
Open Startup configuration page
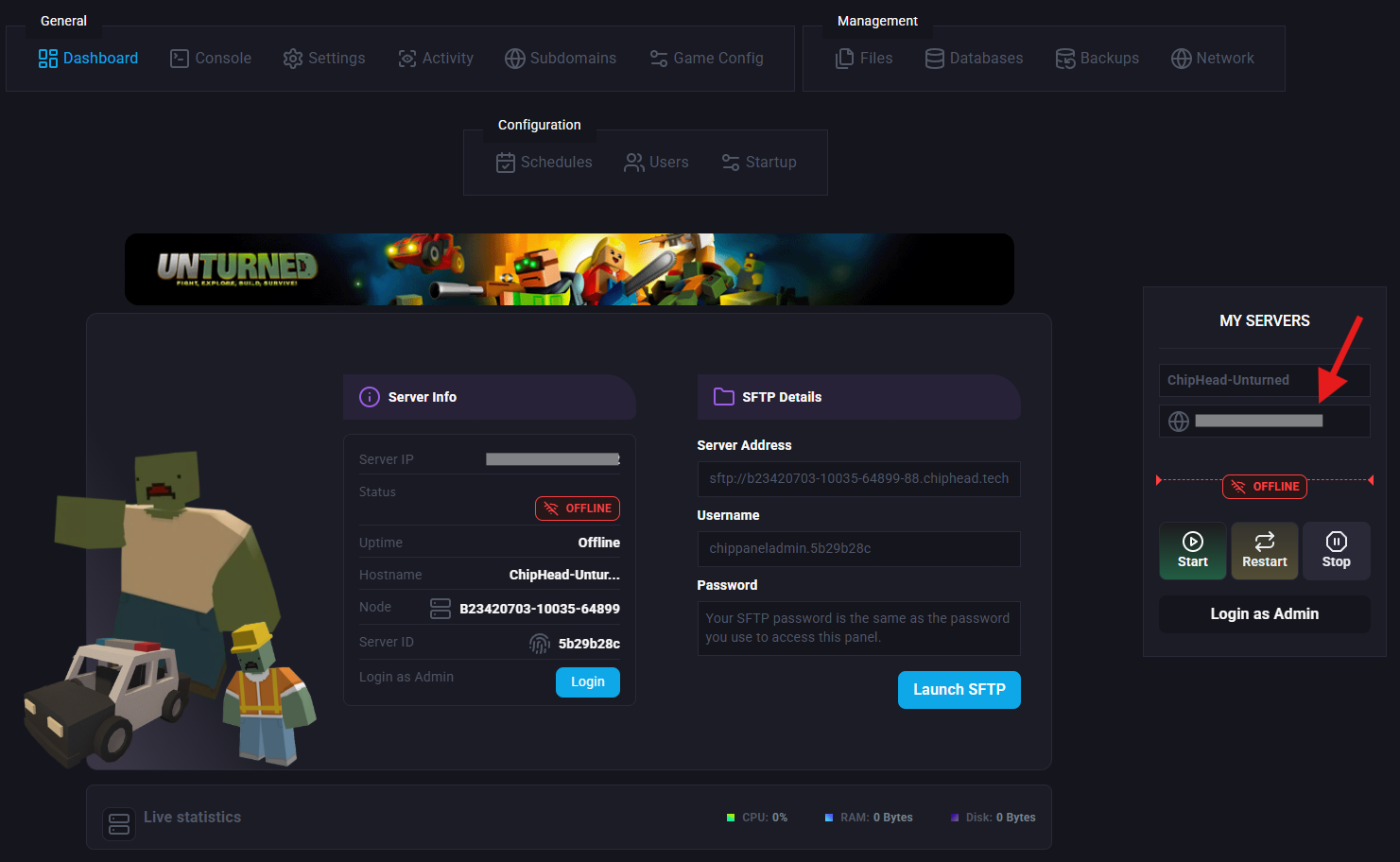coord(759,163)
